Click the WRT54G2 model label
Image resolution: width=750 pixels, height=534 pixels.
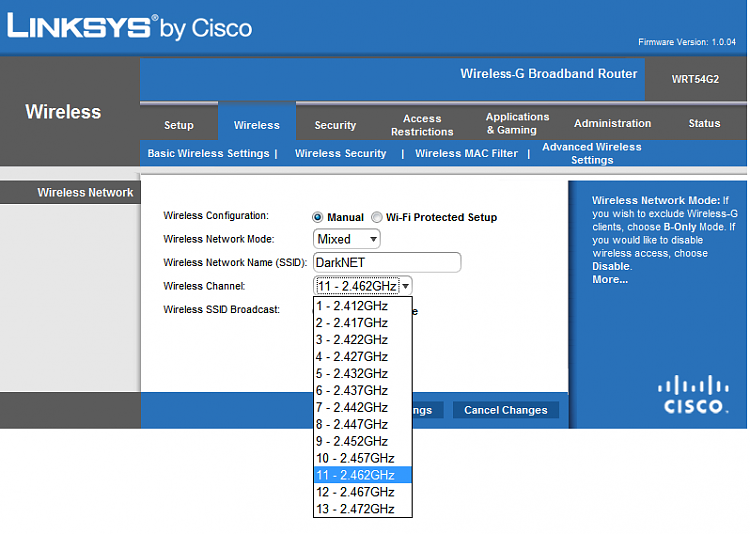click(x=695, y=79)
